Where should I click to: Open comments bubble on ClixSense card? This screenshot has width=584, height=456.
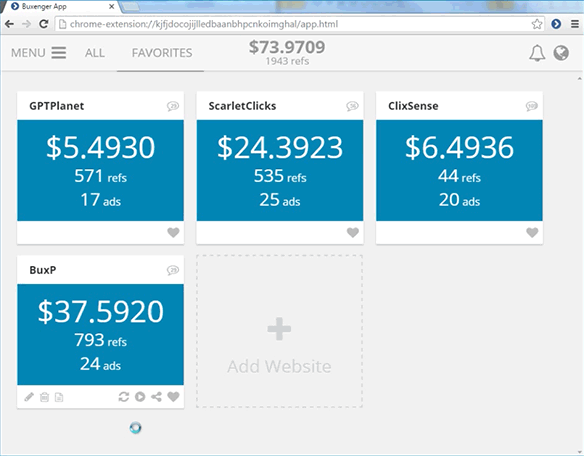(x=532, y=106)
